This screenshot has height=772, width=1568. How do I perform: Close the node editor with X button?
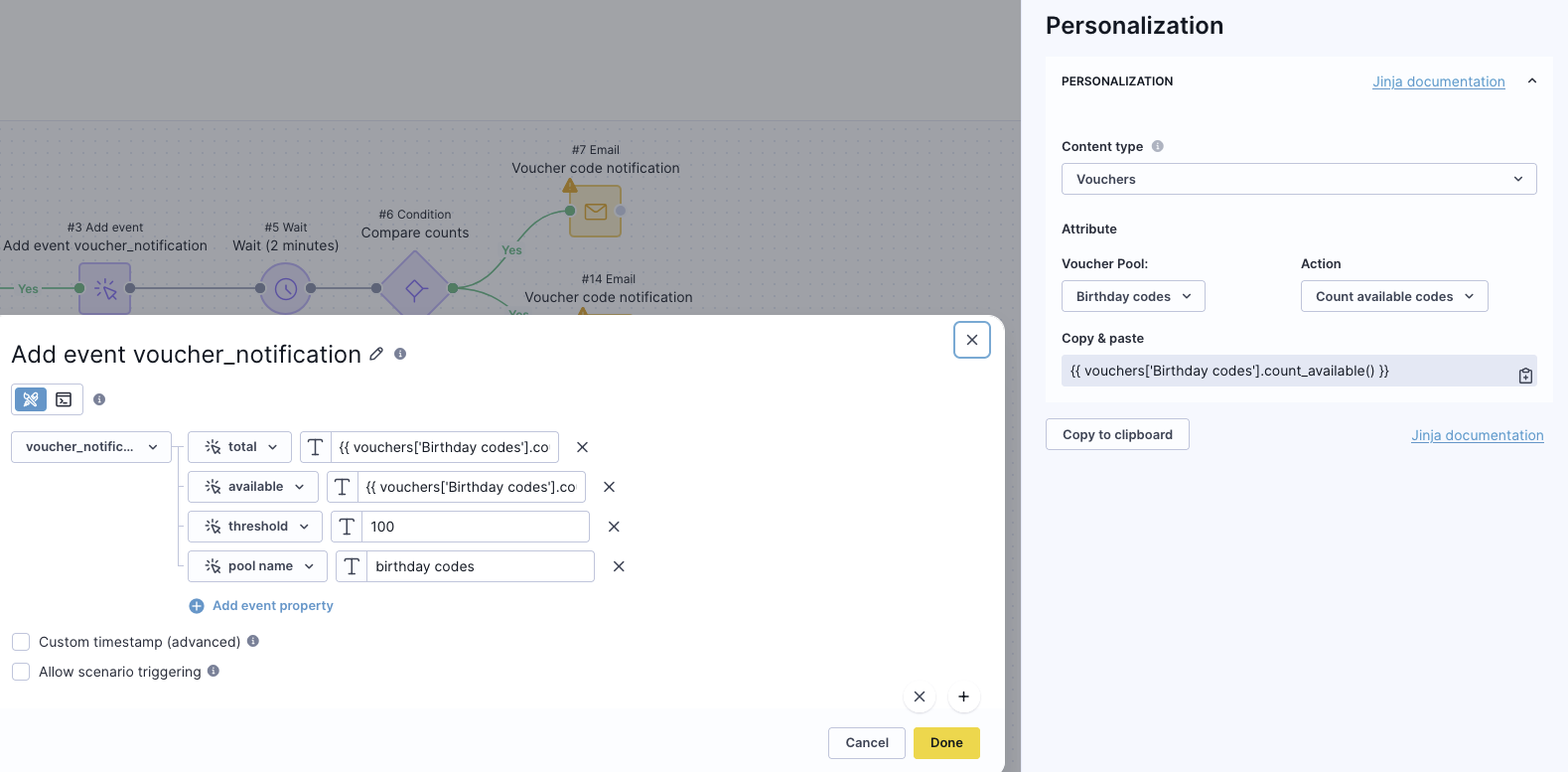tap(972, 340)
